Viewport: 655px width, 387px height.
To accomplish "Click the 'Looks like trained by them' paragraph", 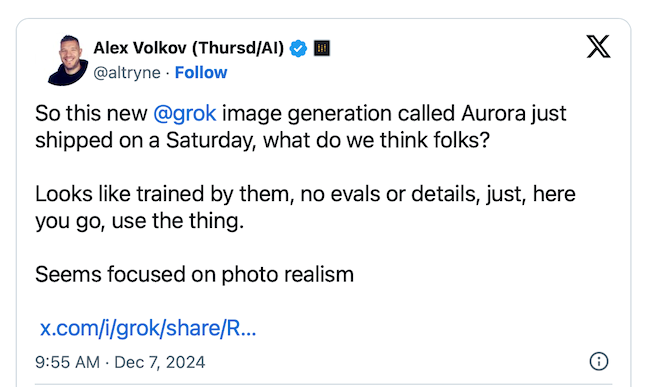I will click(305, 207).
